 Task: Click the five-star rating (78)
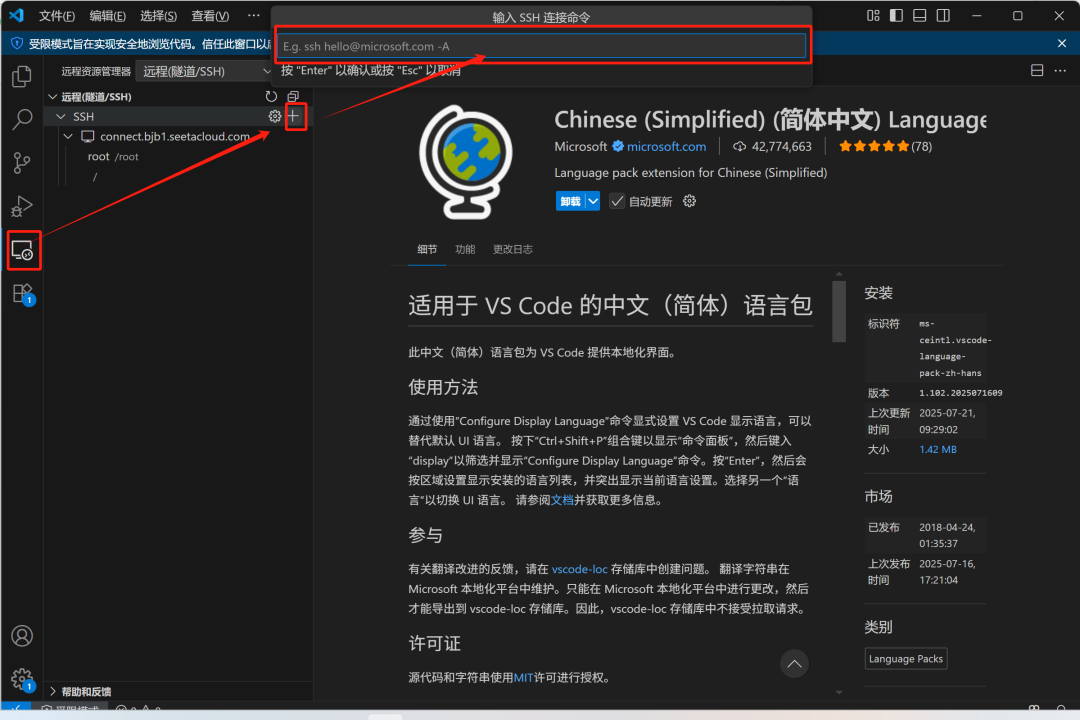point(885,146)
